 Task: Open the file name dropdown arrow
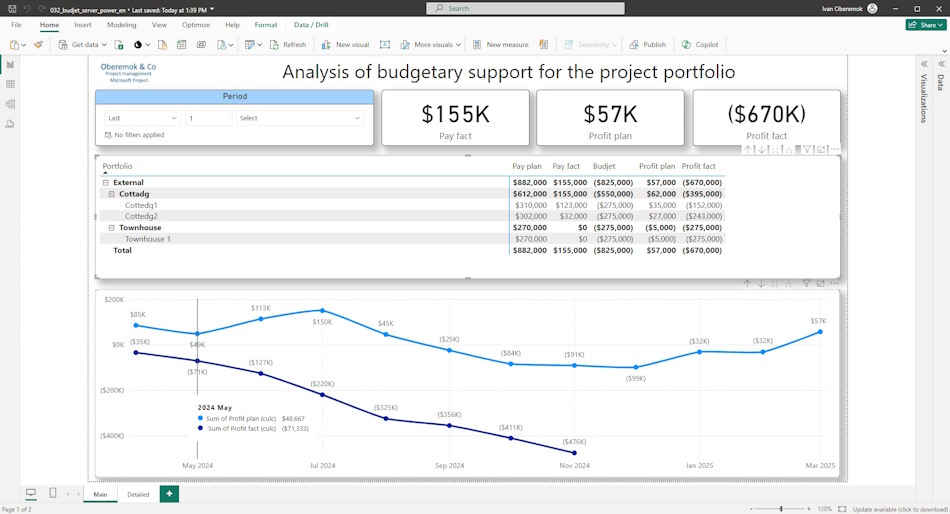click(212, 9)
